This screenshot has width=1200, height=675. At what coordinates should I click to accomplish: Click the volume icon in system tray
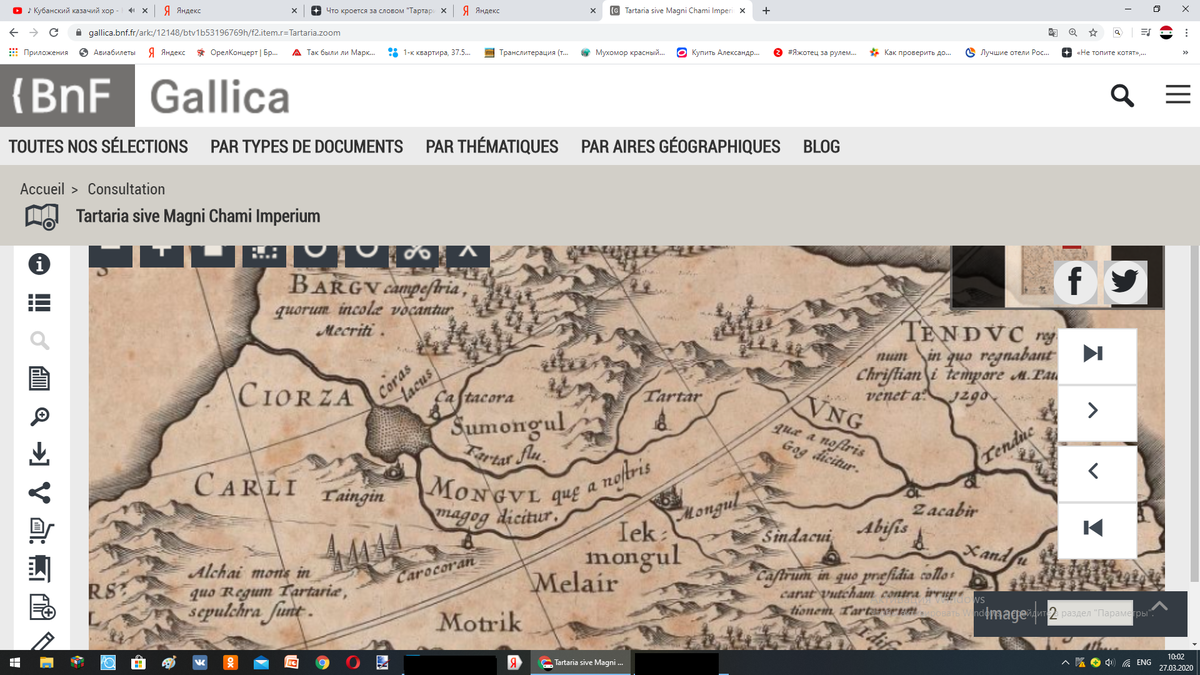click(1112, 663)
